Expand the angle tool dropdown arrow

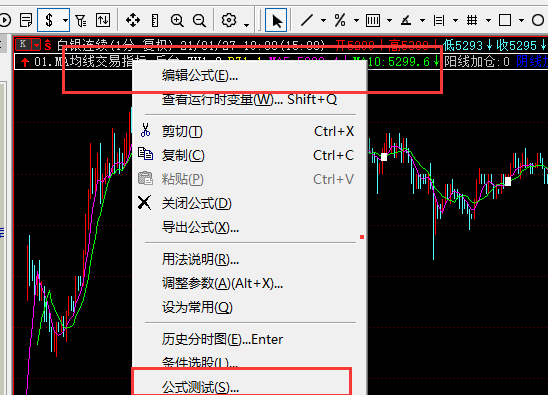click(422, 20)
